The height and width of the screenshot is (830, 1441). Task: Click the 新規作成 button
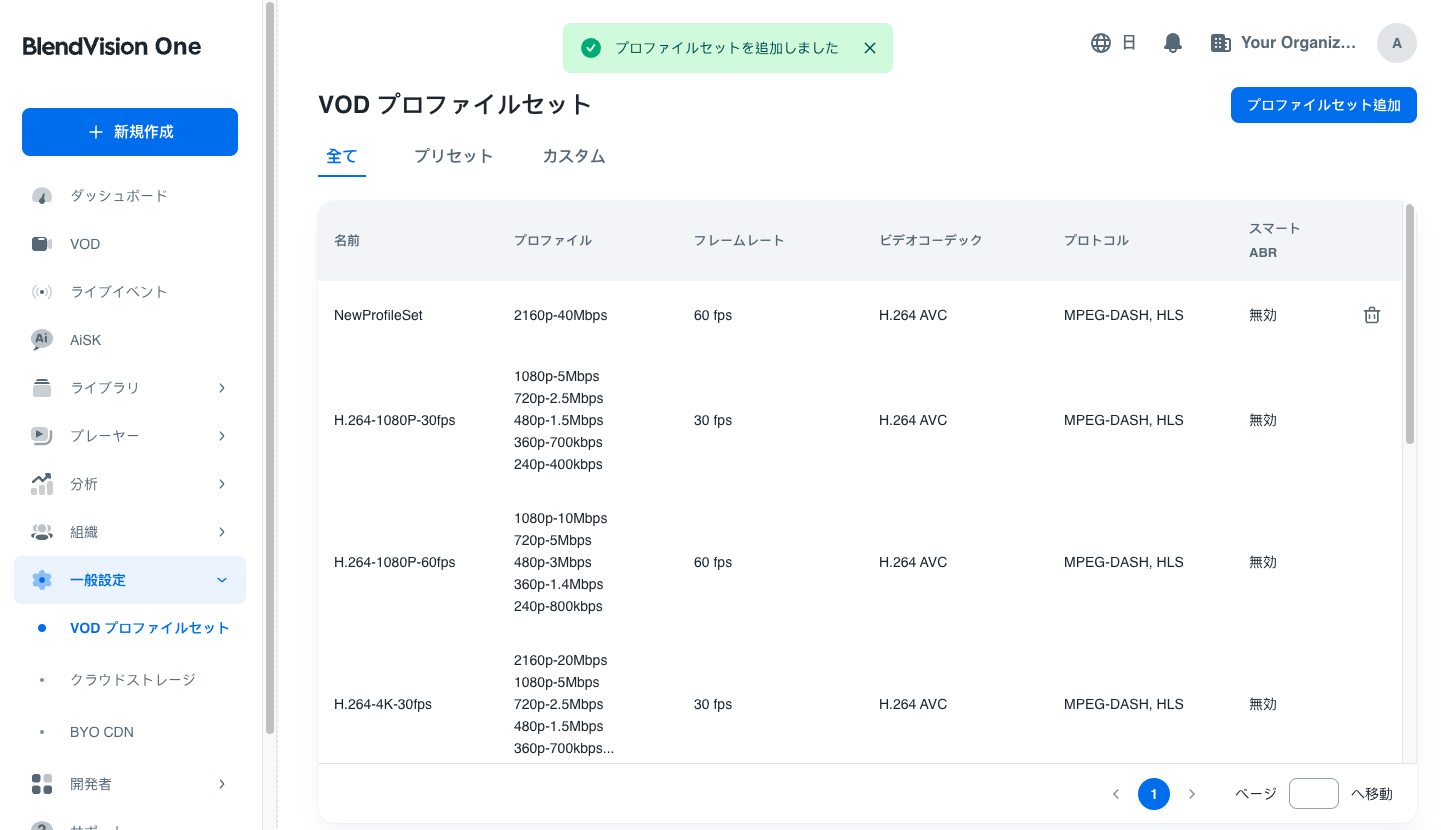130,132
